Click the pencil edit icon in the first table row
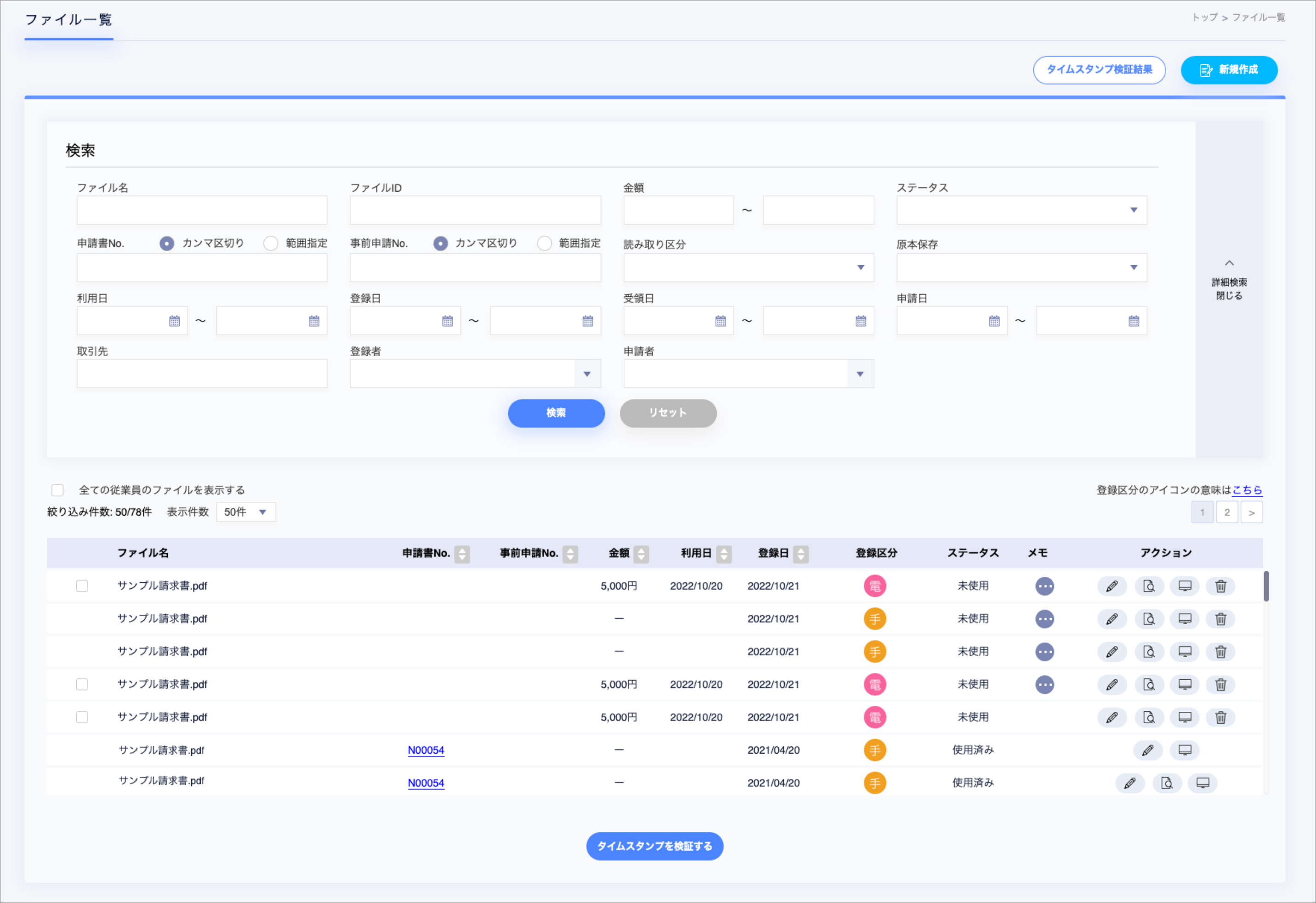 [x=1112, y=586]
